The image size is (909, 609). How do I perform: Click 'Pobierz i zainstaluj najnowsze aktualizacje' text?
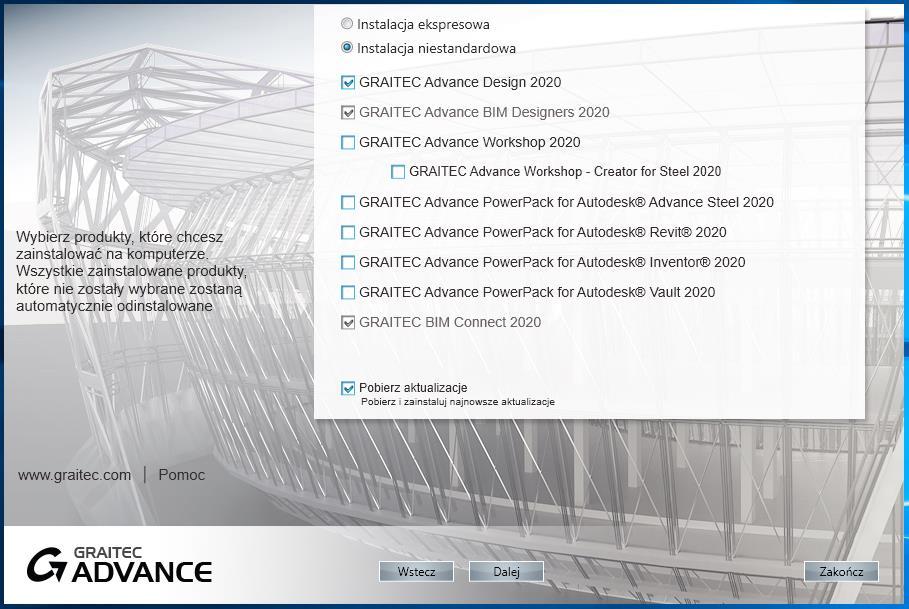(x=457, y=402)
